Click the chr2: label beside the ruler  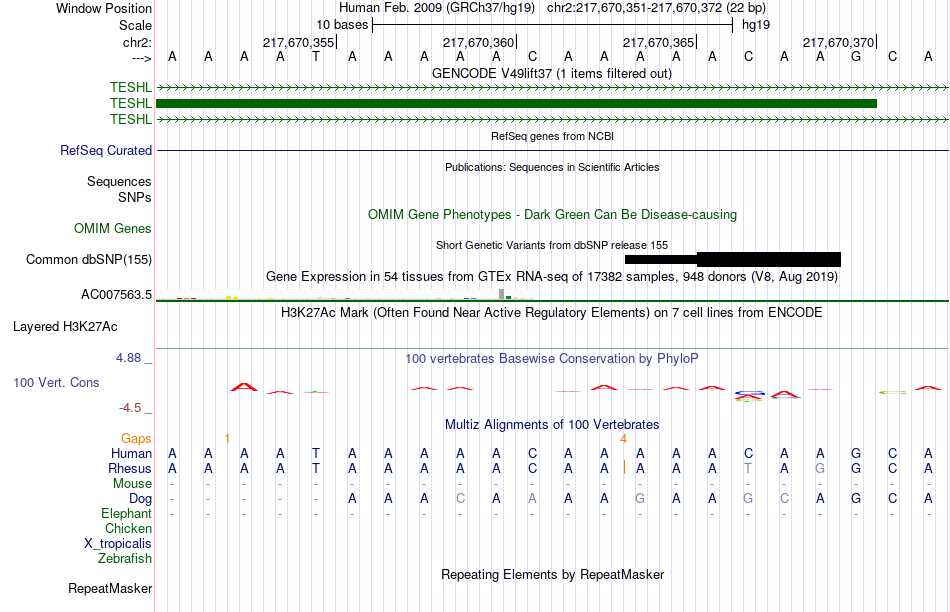coord(137,42)
